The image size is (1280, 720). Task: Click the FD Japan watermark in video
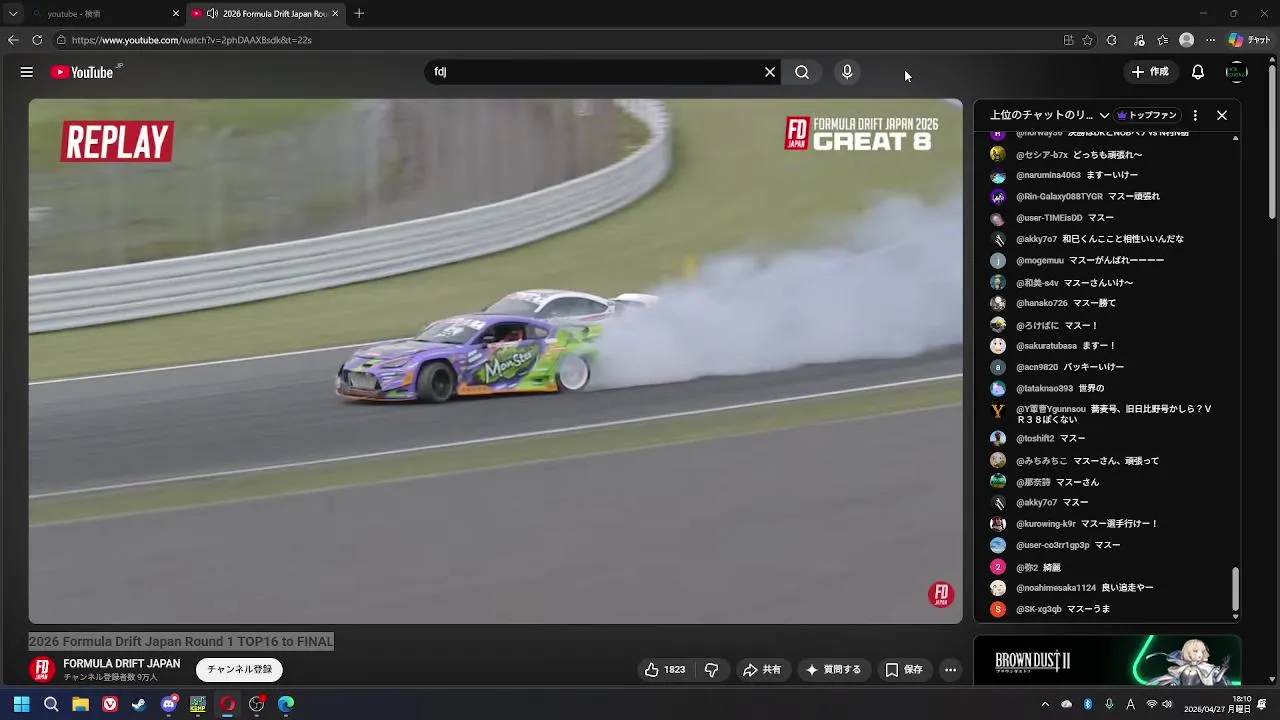point(941,594)
